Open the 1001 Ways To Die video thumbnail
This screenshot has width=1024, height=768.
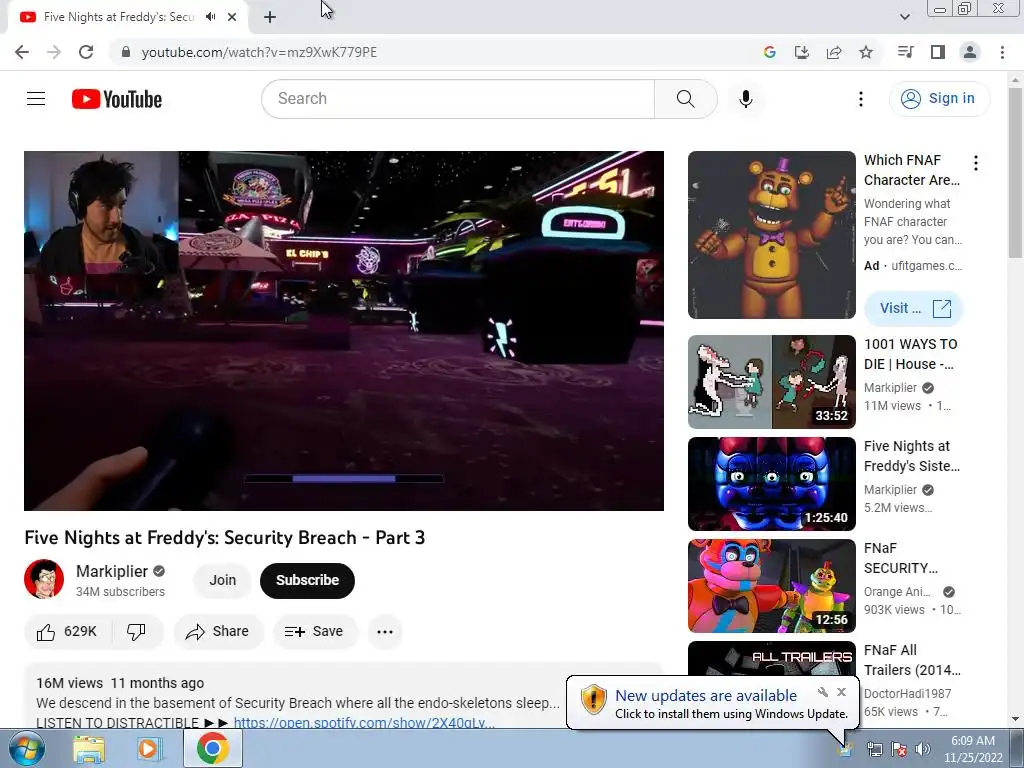771,382
